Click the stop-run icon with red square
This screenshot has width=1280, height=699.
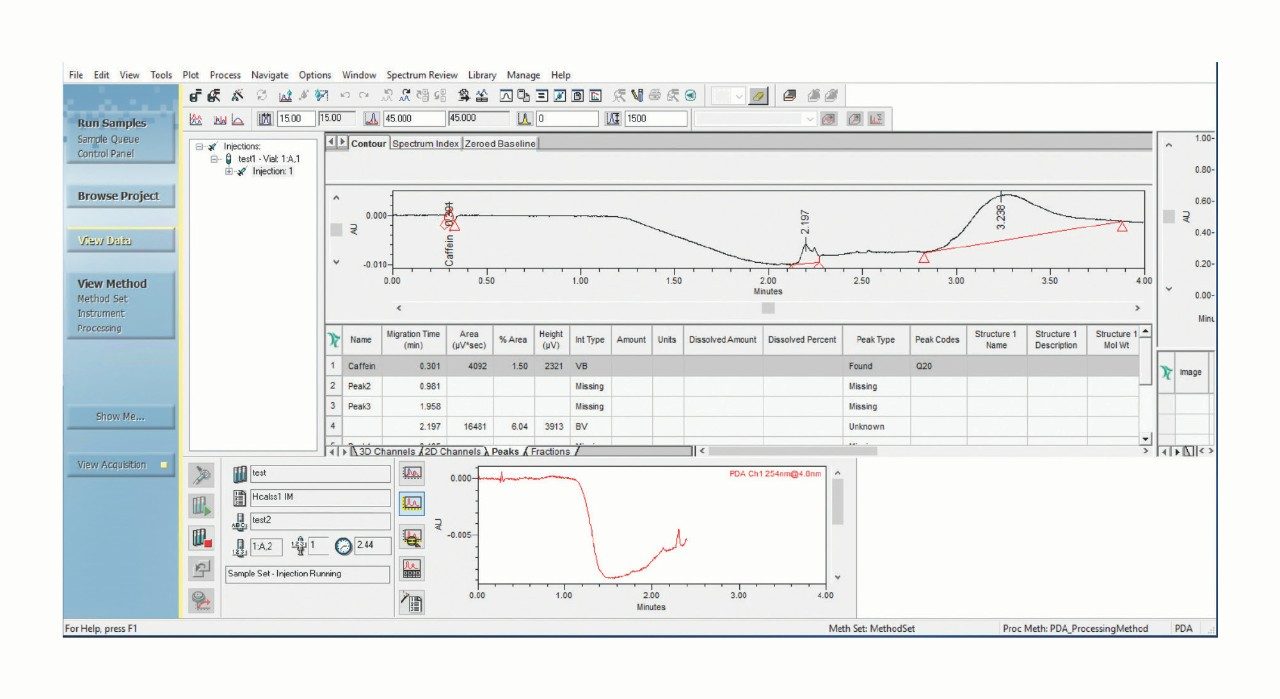(201, 538)
